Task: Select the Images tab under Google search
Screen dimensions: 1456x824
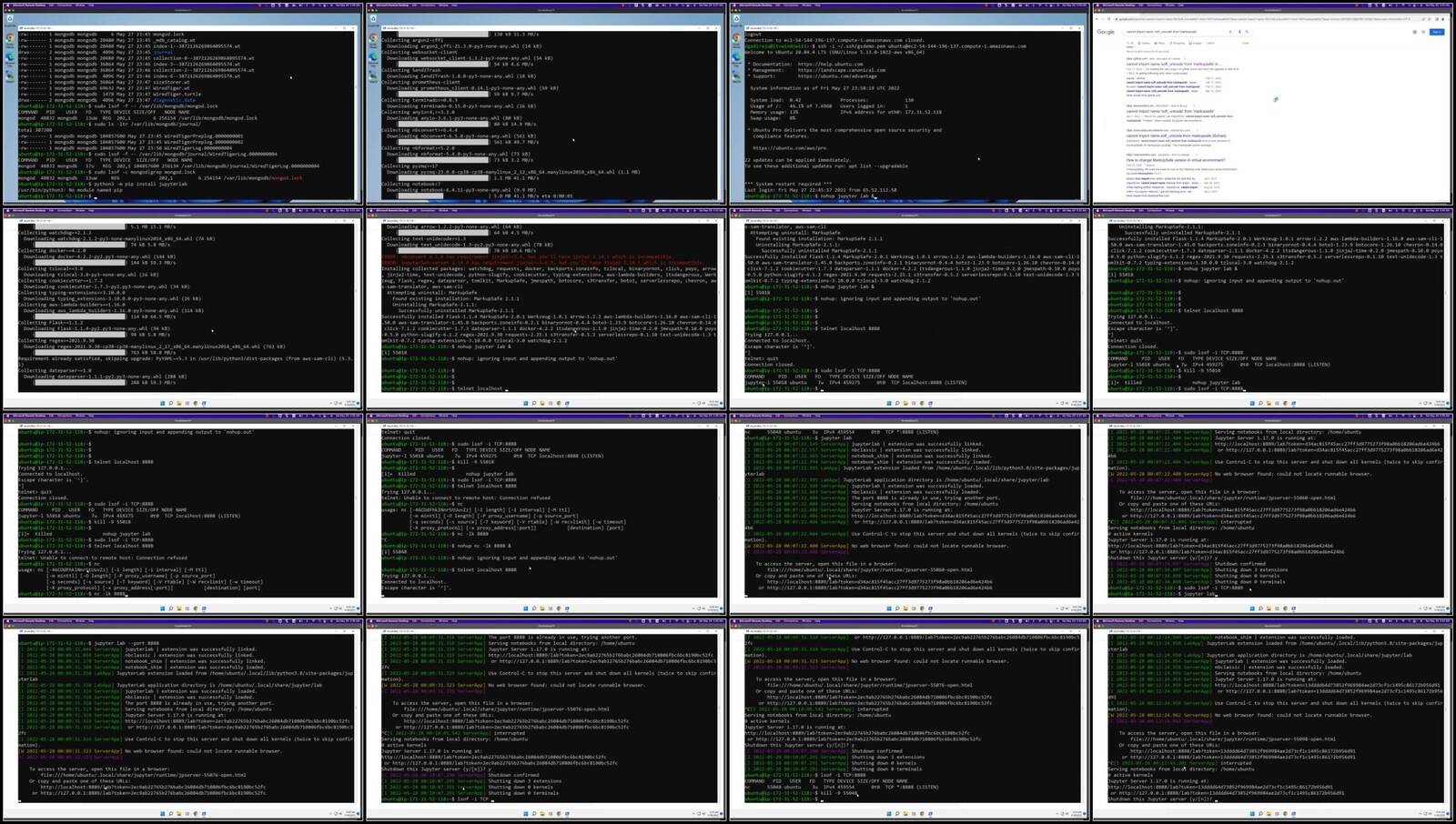Action: point(1195,43)
